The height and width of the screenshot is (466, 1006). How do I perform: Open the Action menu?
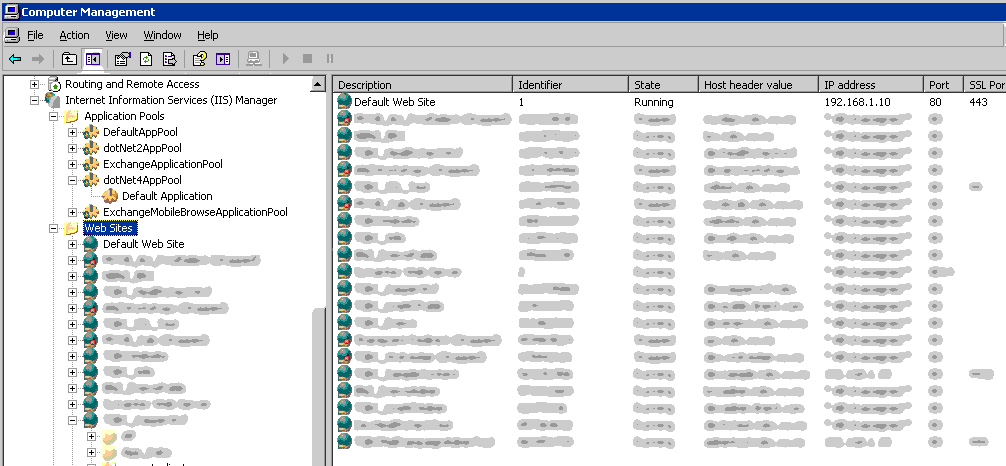pyautogui.click(x=74, y=35)
